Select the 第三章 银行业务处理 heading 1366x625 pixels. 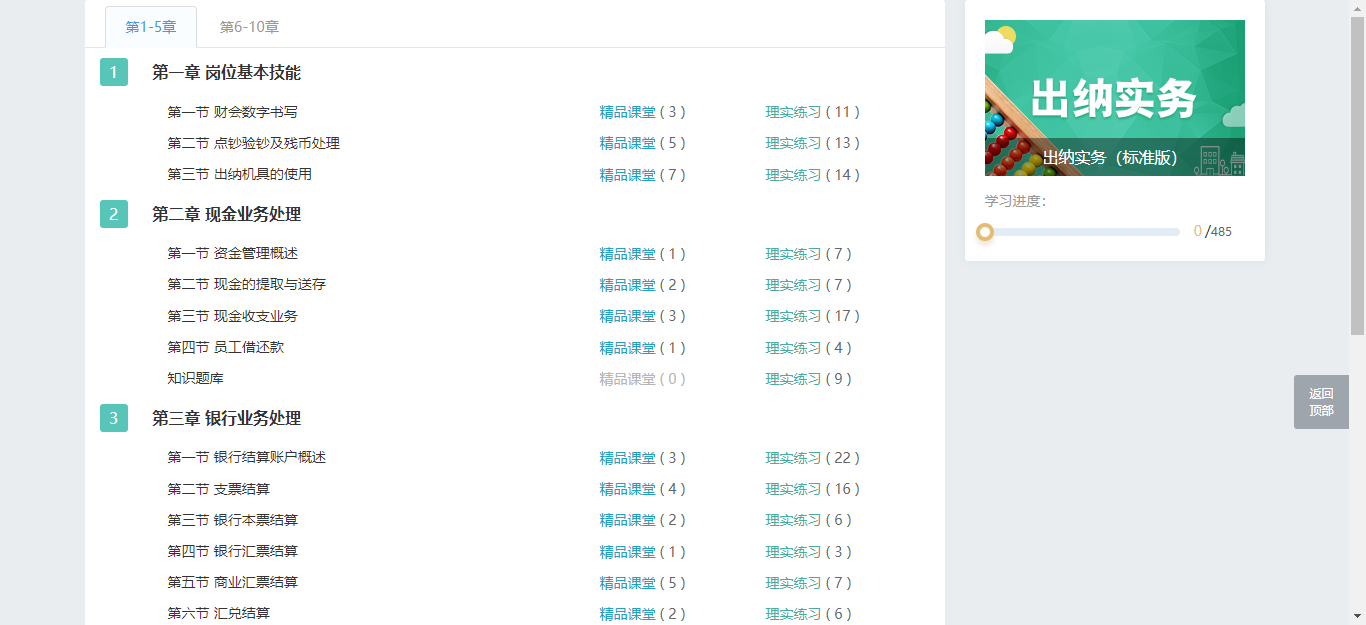coord(226,418)
